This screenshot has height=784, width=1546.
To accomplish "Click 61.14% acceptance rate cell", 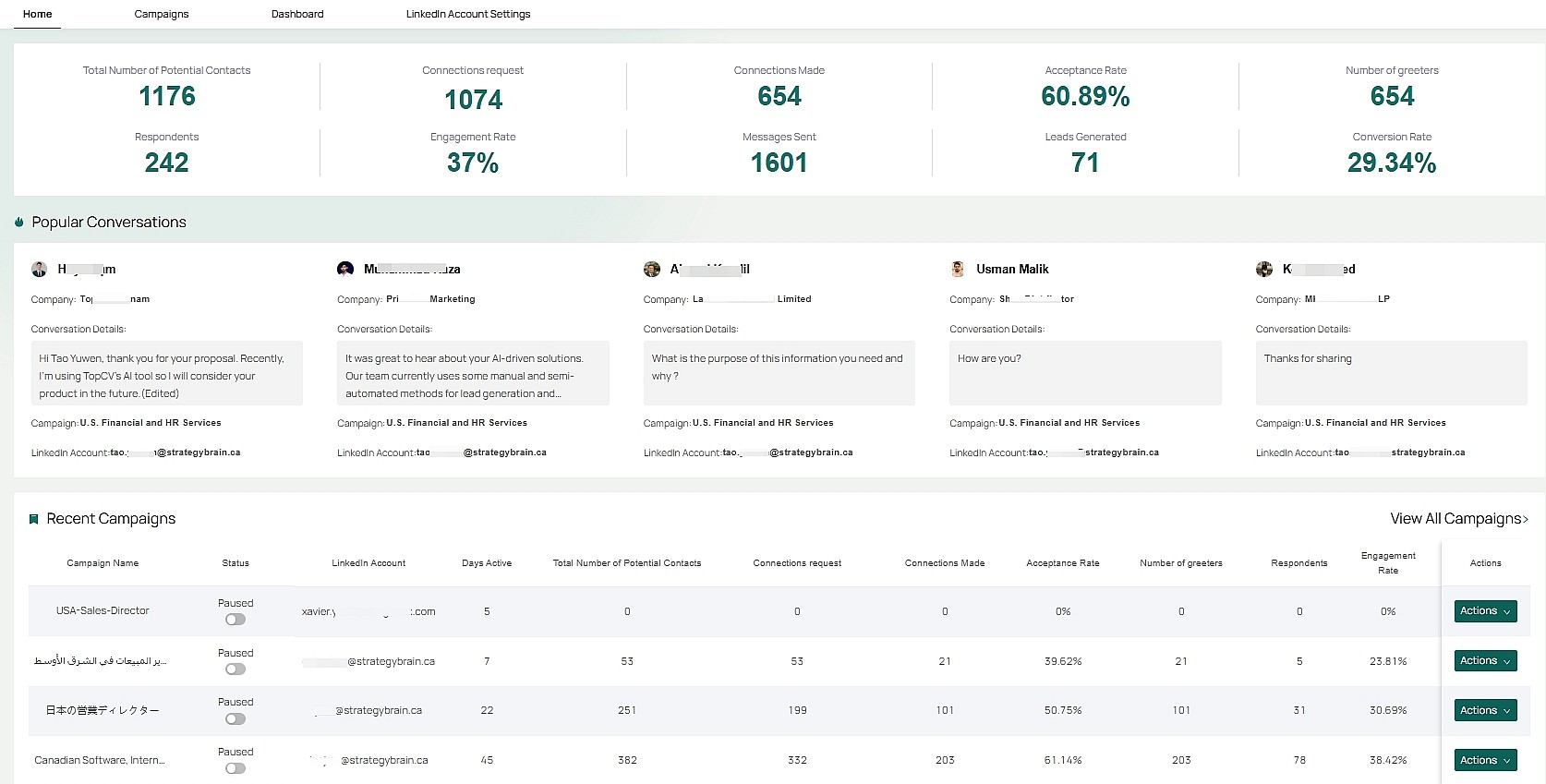I will [x=1063, y=760].
